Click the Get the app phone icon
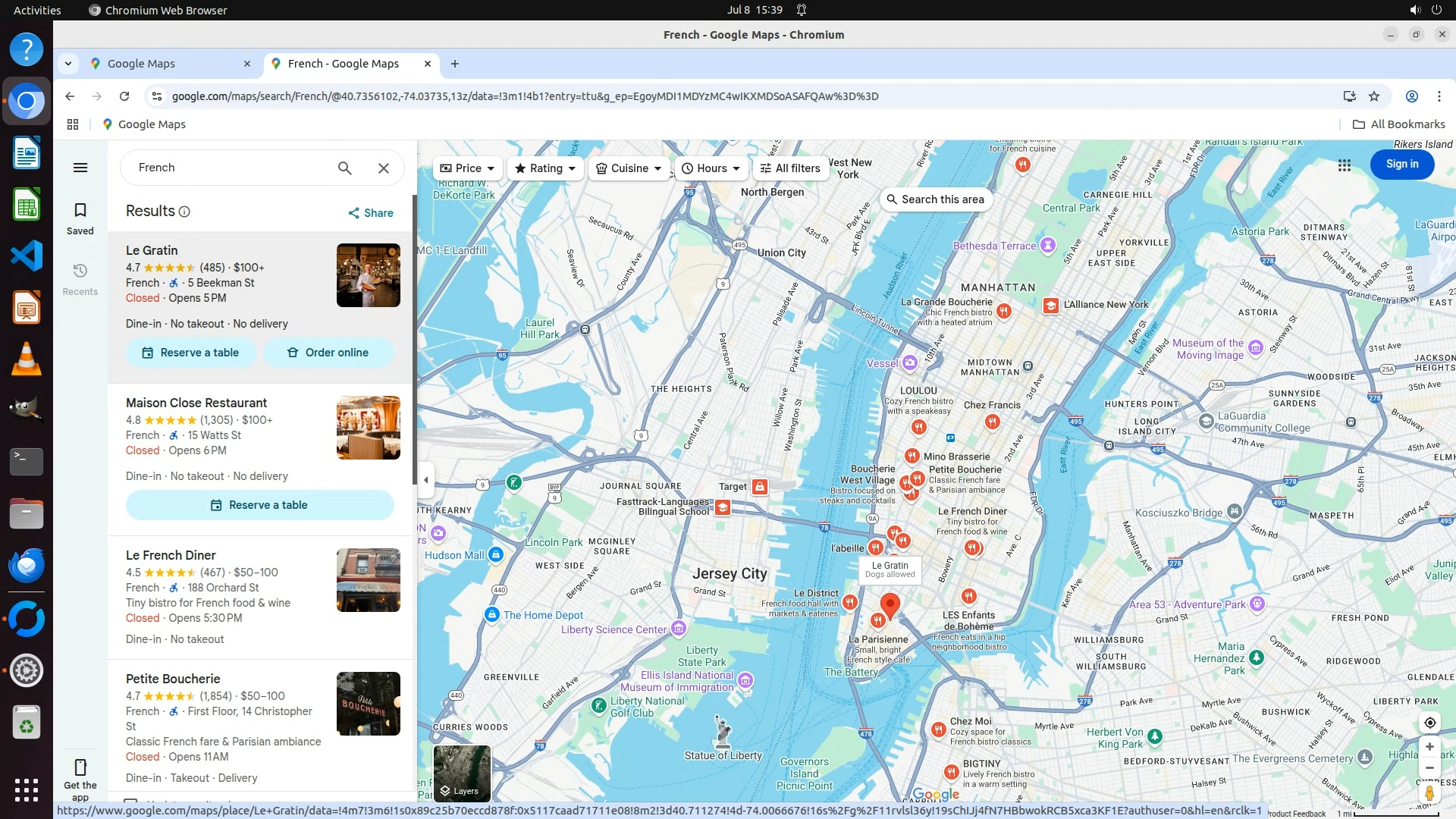1456x819 pixels. (80, 767)
